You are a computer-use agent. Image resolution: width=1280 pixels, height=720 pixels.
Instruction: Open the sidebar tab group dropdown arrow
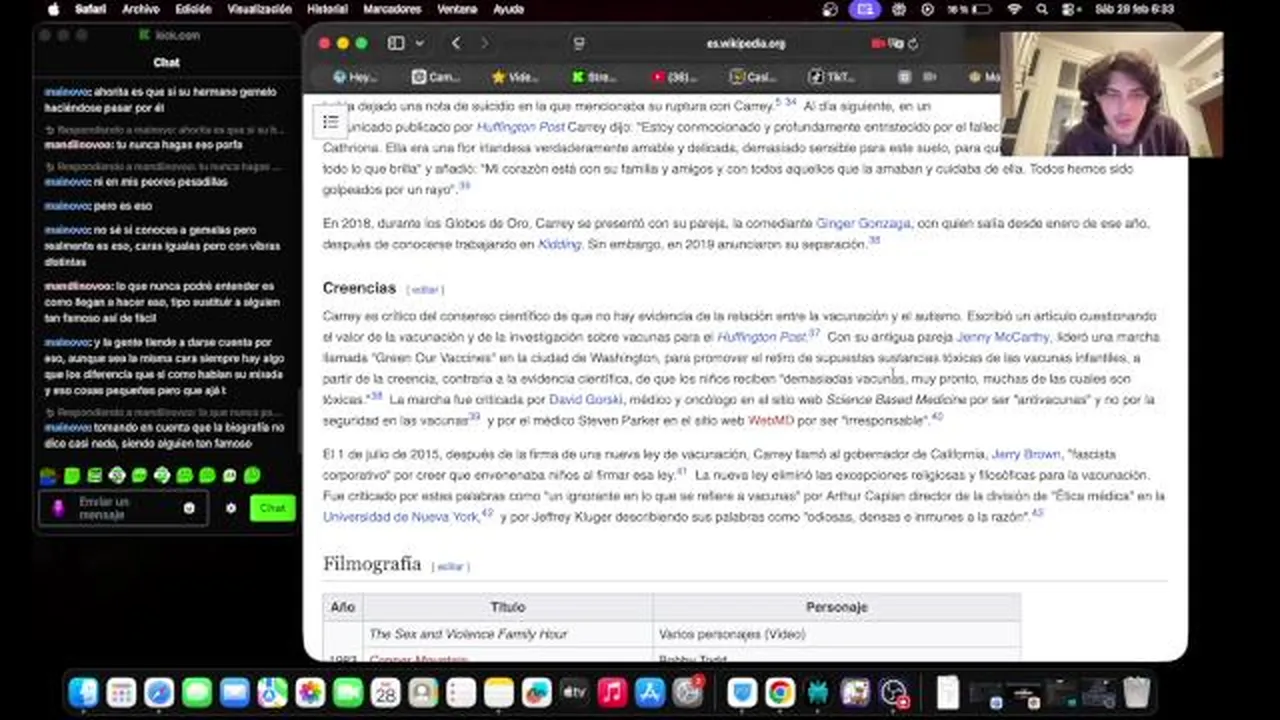coord(419,43)
